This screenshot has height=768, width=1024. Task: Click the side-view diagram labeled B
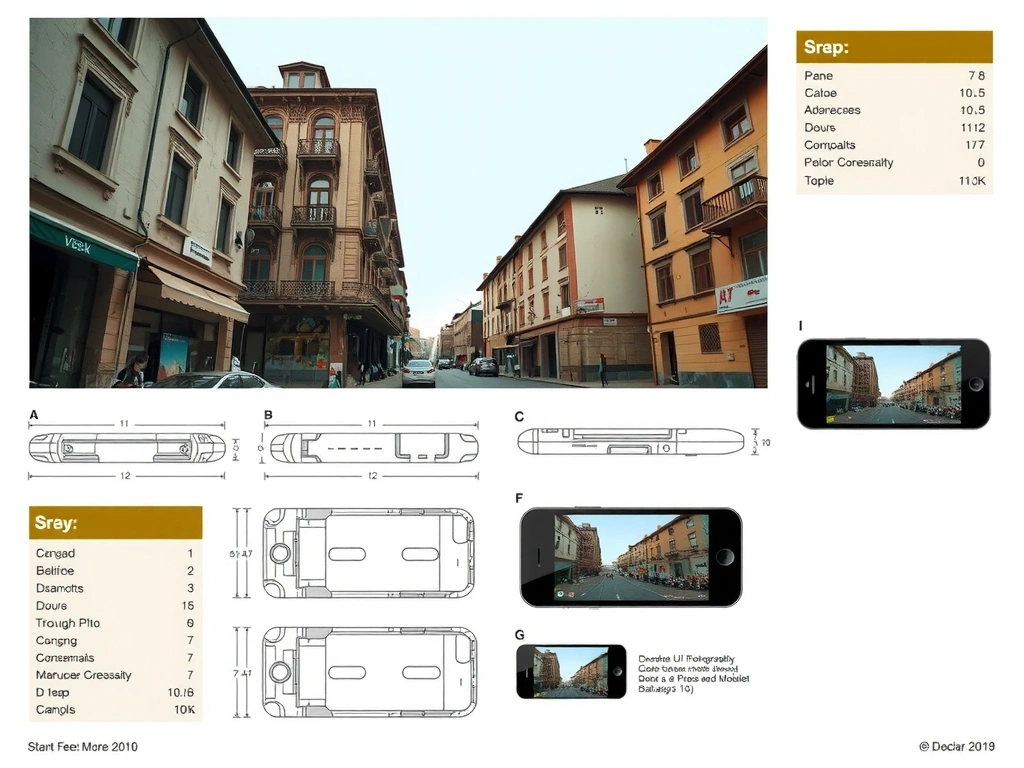[x=373, y=448]
